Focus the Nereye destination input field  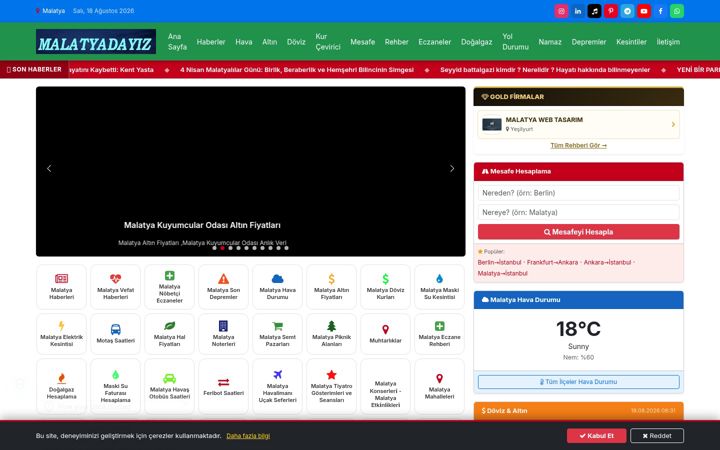pyautogui.click(x=579, y=212)
